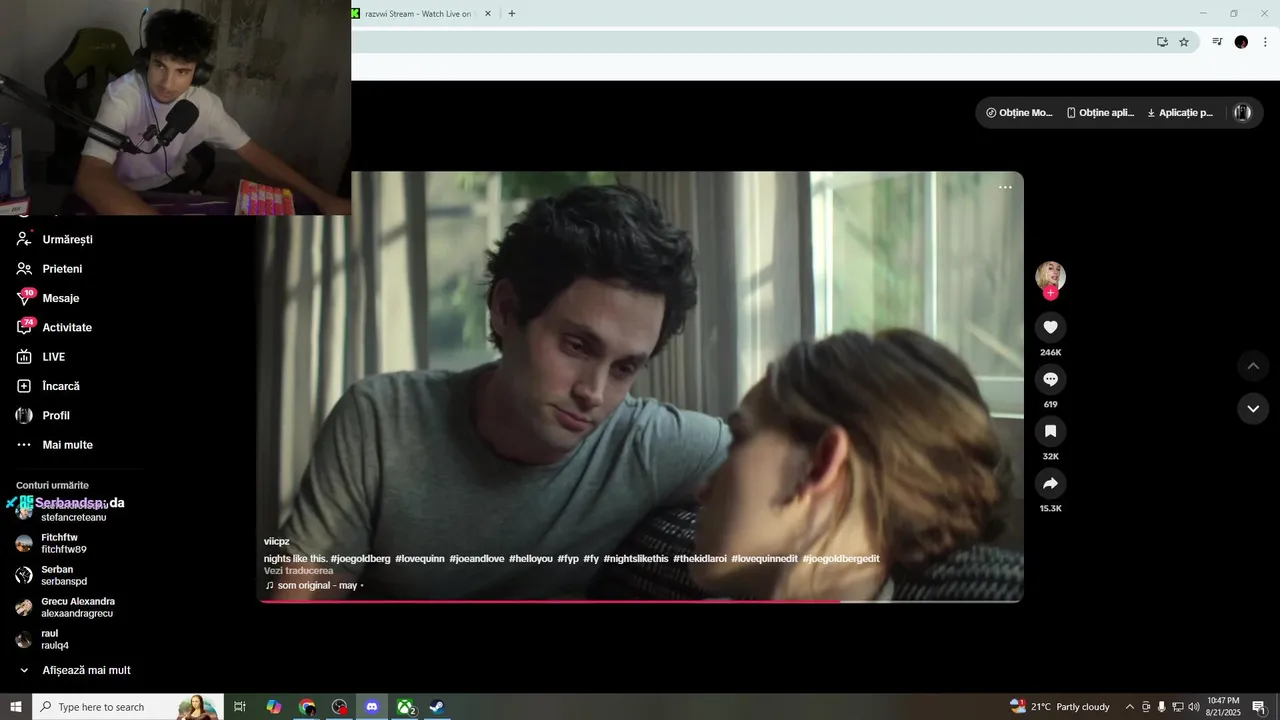Open the Windows Start menu

point(16,707)
